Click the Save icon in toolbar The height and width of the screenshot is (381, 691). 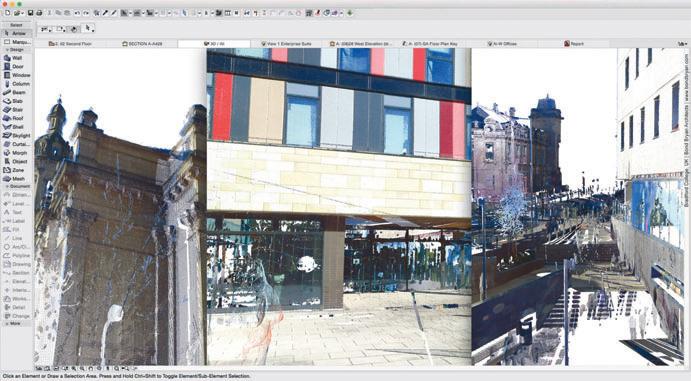[30, 13]
